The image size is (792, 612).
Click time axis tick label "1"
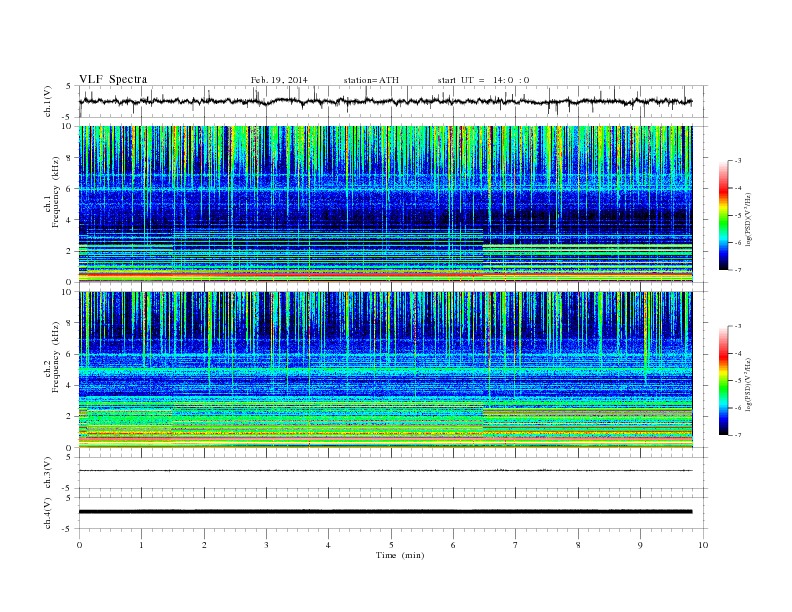pos(141,545)
